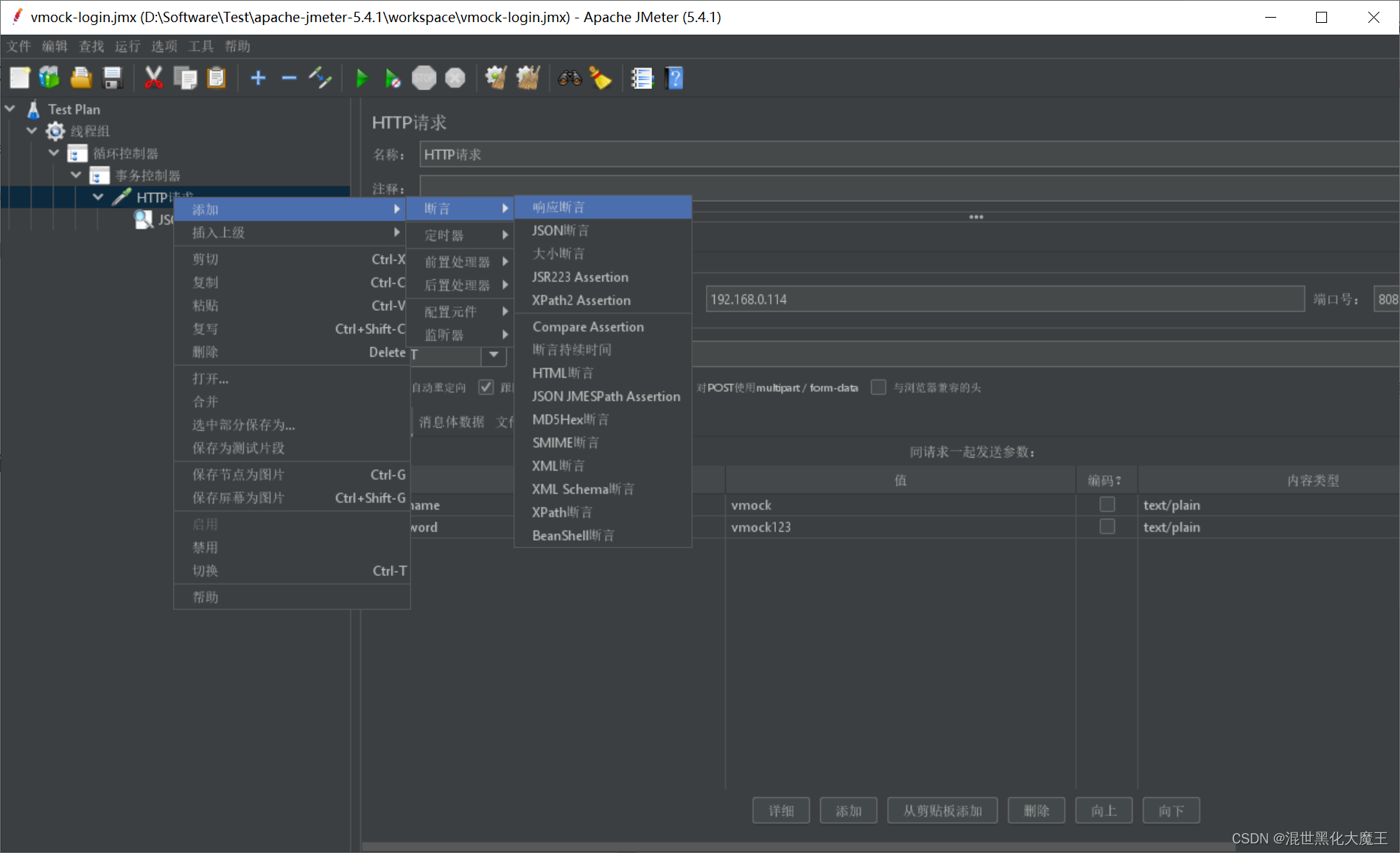Select the Test Plan flask icon
The height and width of the screenshot is (853, 1400).
pos(33,110)
